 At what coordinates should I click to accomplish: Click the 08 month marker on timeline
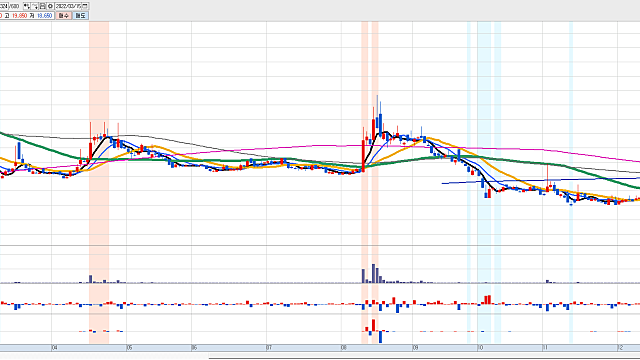tap(344, 348)
